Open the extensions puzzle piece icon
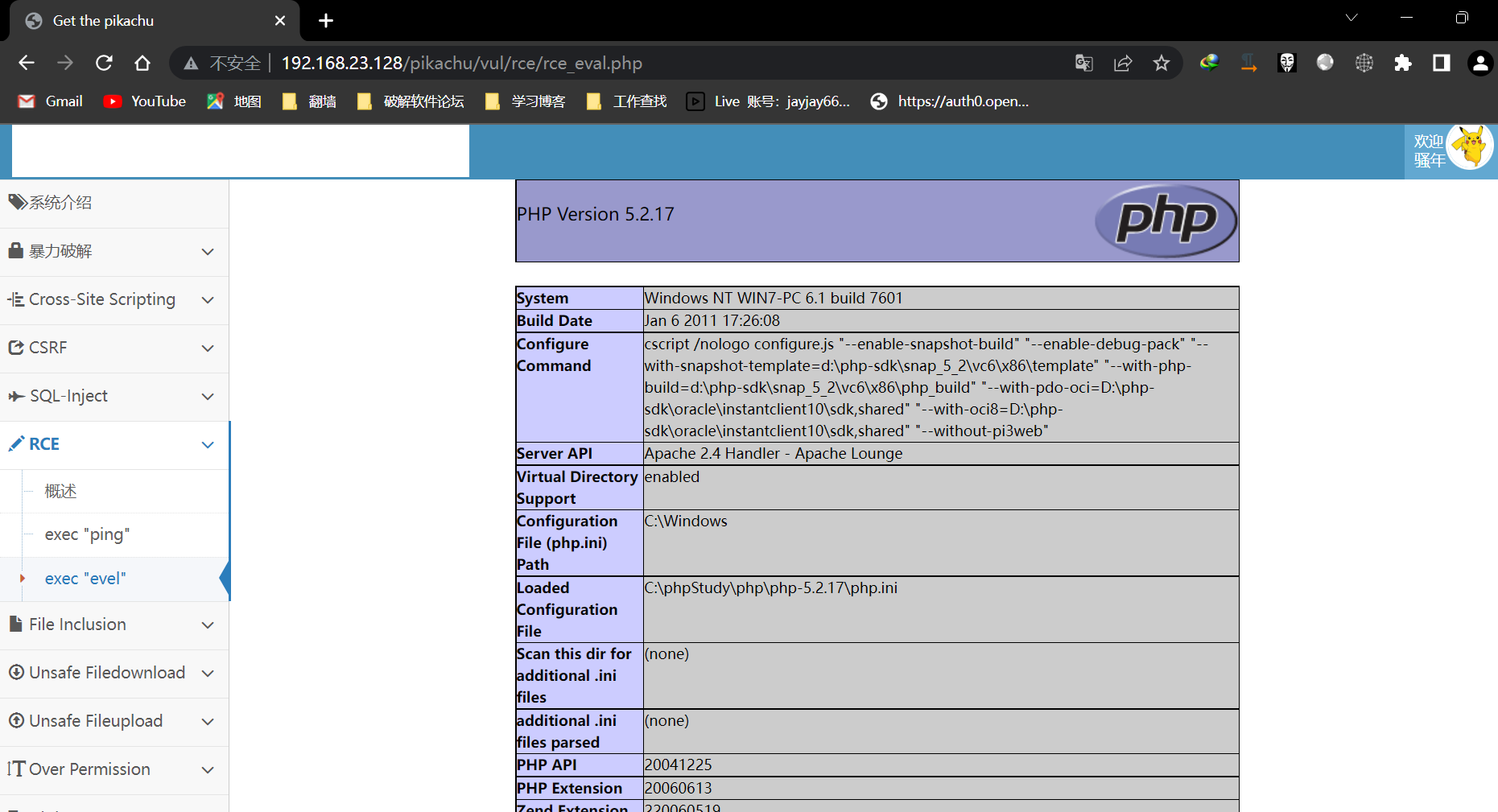Screen dimensions: 1498x812 pos(1403,63)
